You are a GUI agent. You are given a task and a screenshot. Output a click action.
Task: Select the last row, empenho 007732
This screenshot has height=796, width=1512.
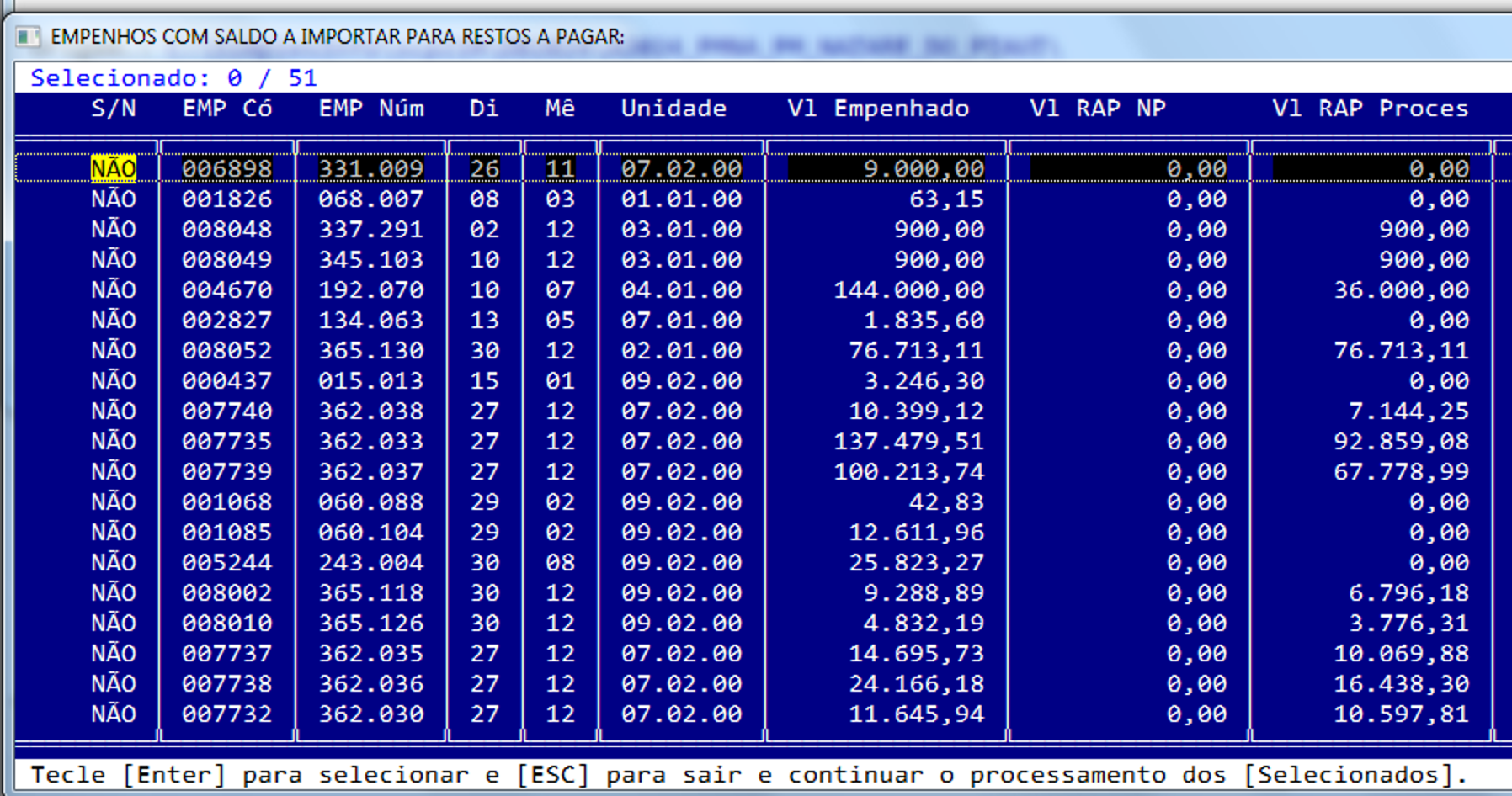pyautogui.click(x=755, y=714)
